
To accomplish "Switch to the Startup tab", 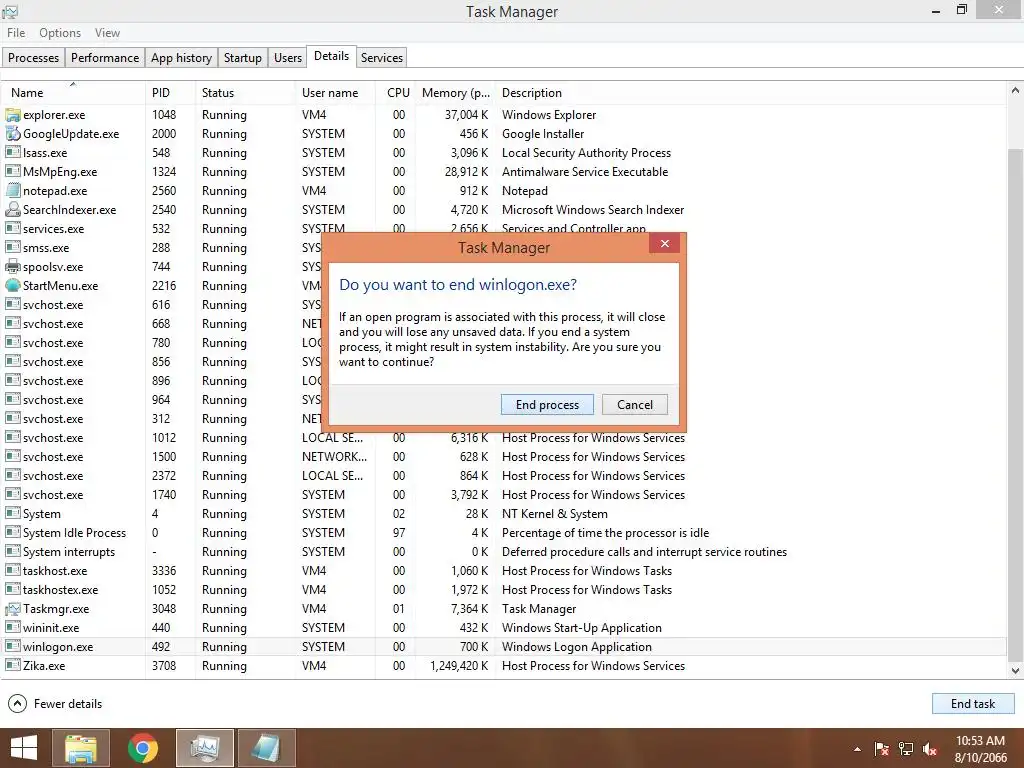I will (243, 57).
